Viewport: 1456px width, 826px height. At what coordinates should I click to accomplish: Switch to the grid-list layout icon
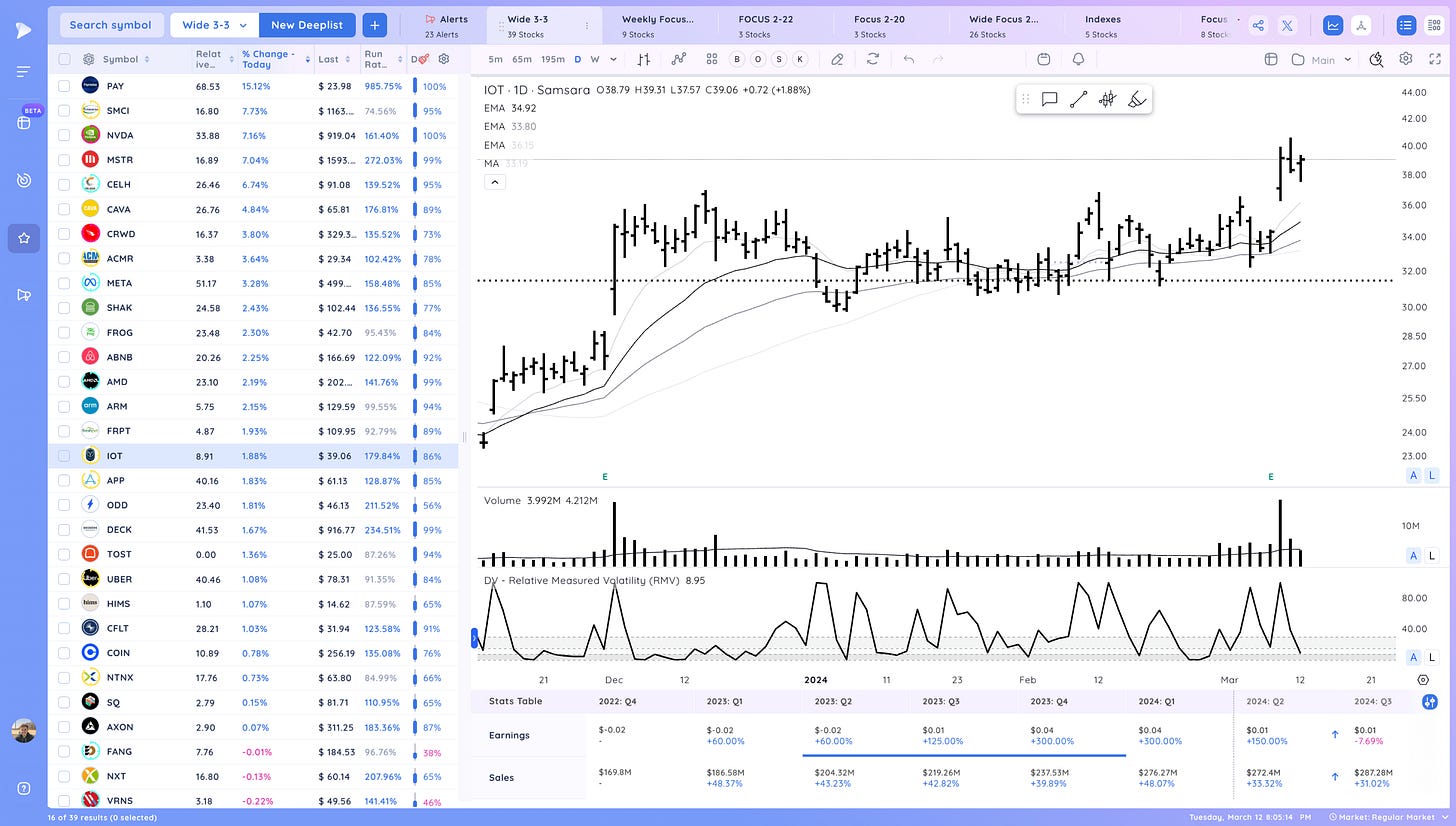point(1434,25)
